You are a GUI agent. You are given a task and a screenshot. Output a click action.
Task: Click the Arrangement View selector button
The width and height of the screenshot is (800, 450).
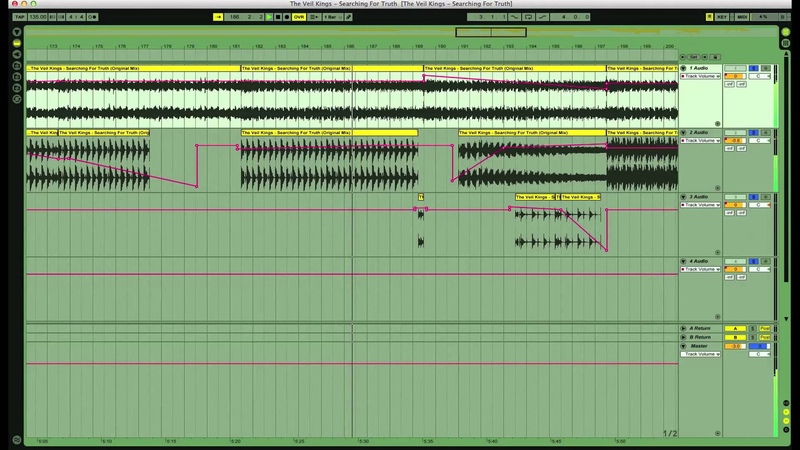[786, 32]
